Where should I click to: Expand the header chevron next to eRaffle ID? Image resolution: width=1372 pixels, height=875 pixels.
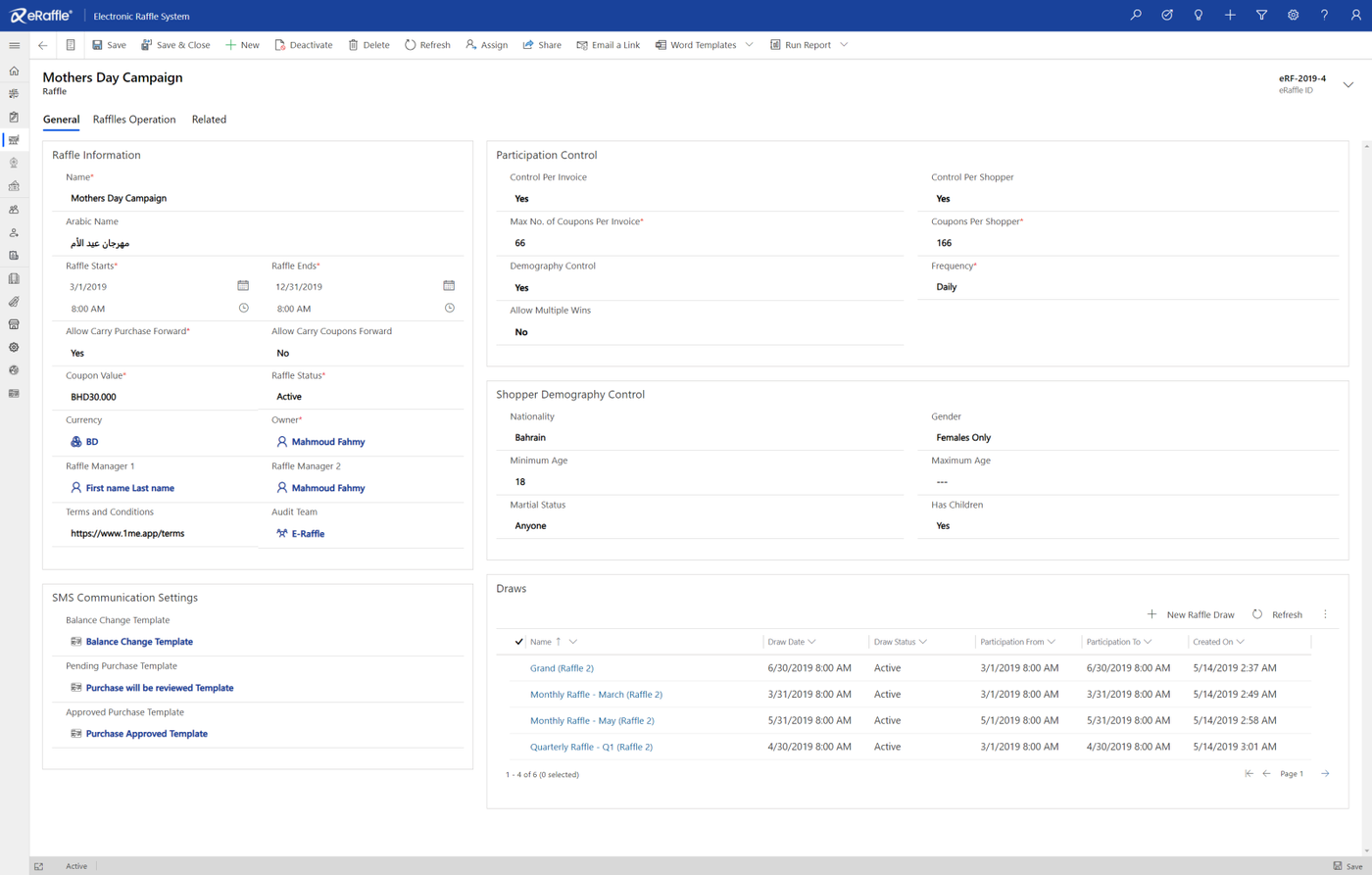tap(1347, 84)
